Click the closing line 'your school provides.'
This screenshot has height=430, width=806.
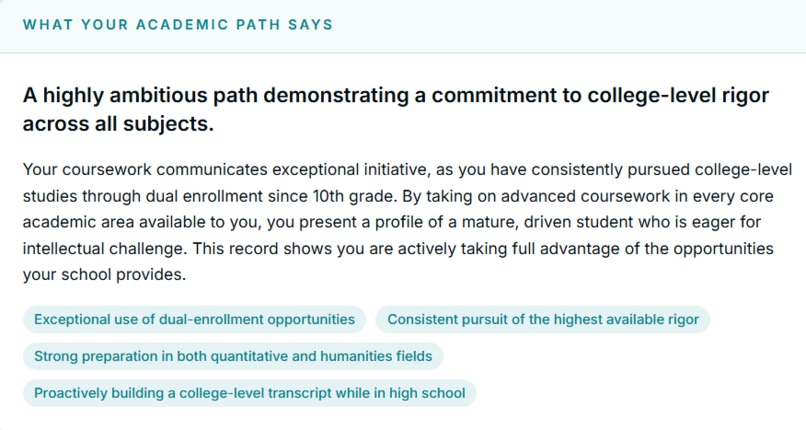(104, 275)
